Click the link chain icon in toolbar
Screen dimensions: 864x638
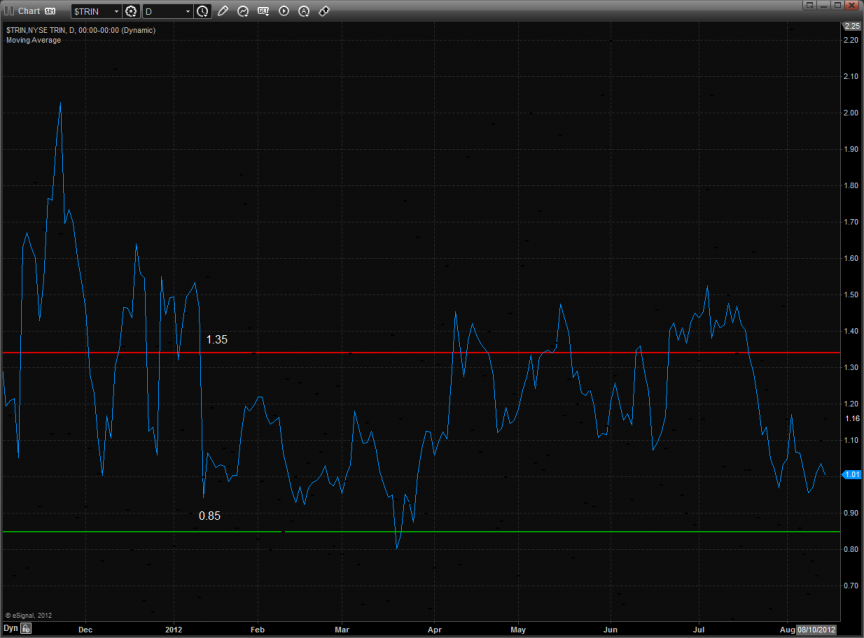pyautogui.click(x=324, y=11)
